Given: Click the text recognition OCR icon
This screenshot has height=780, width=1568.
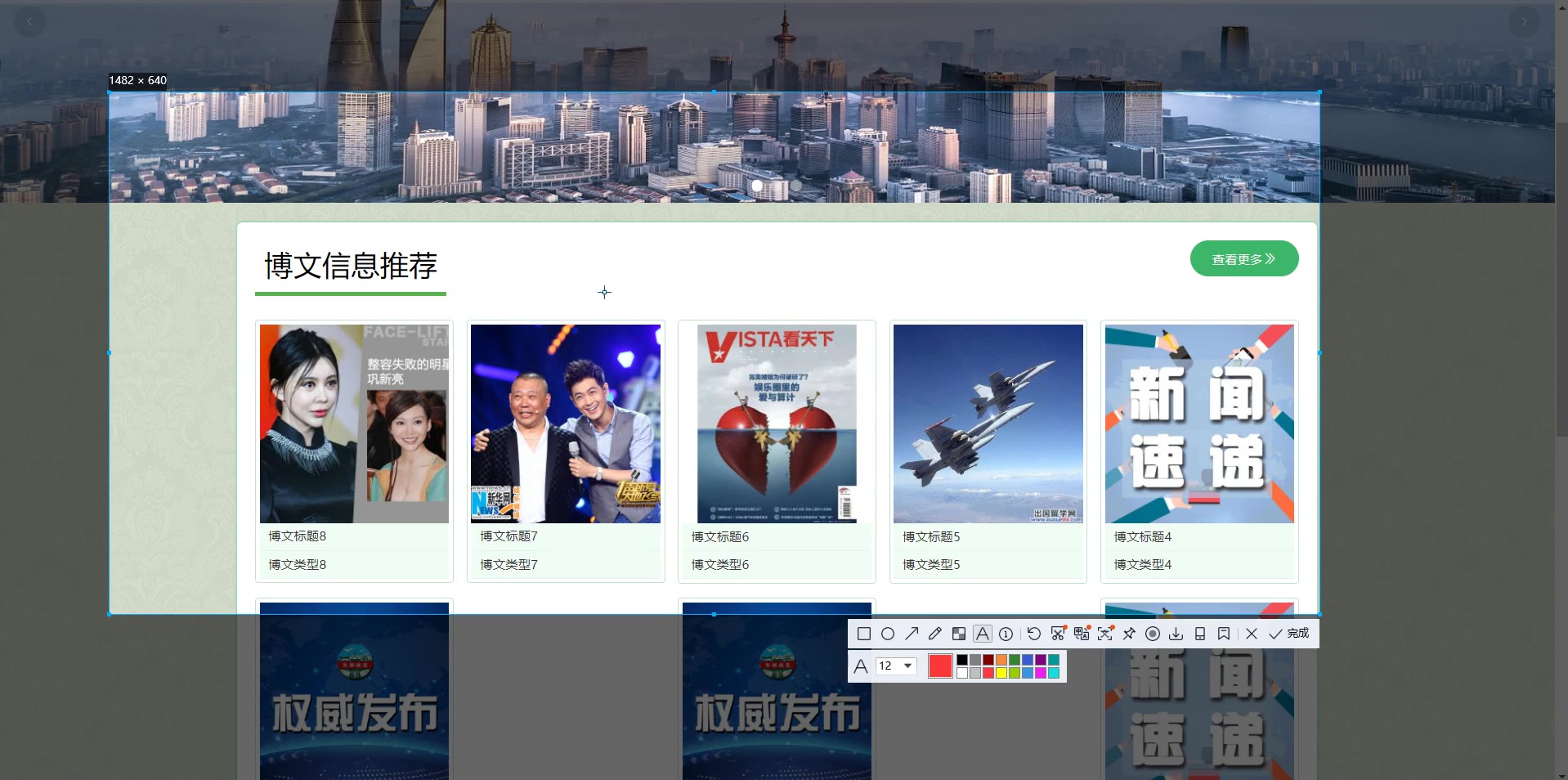Looking at the screenshot, I should tap(1105, 634).
